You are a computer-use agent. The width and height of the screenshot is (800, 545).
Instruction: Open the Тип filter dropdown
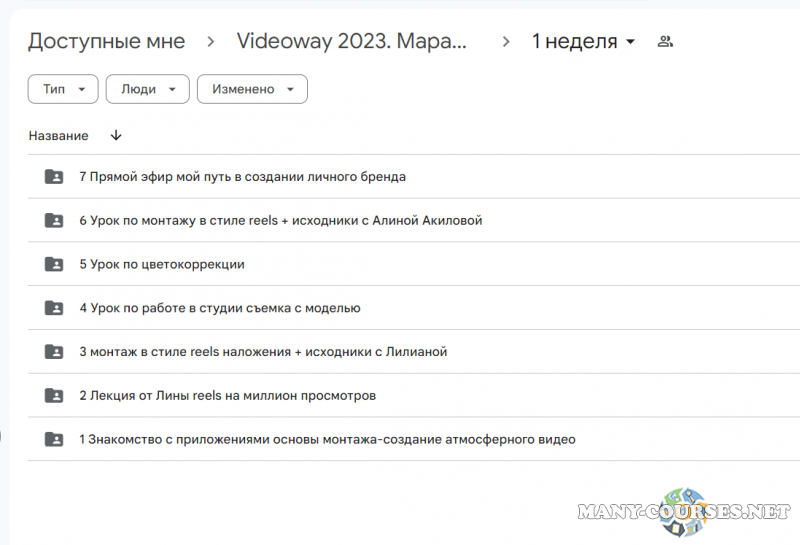63,89
